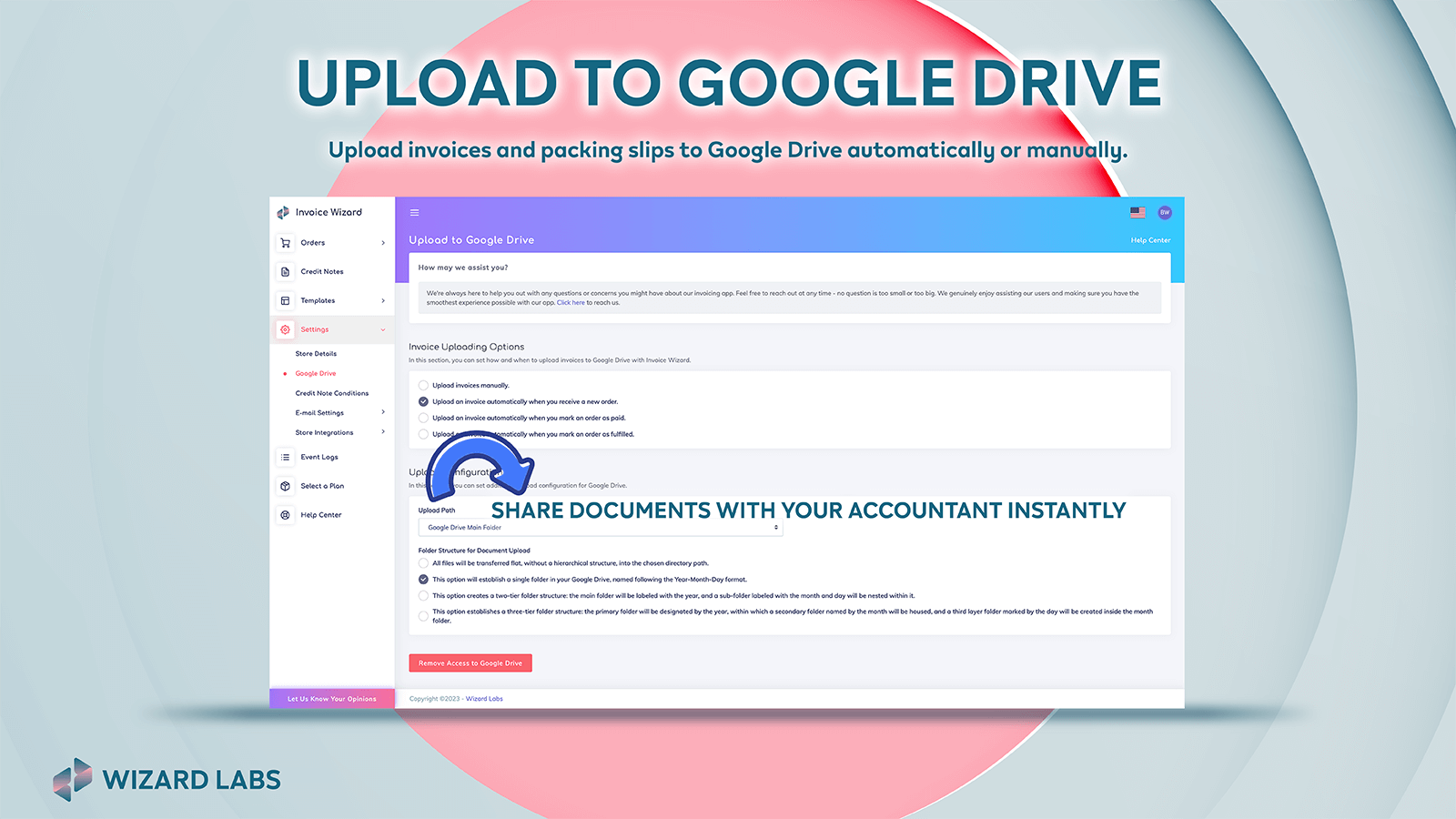Open the Wizard Labs footer link

[x=484, y=699]
